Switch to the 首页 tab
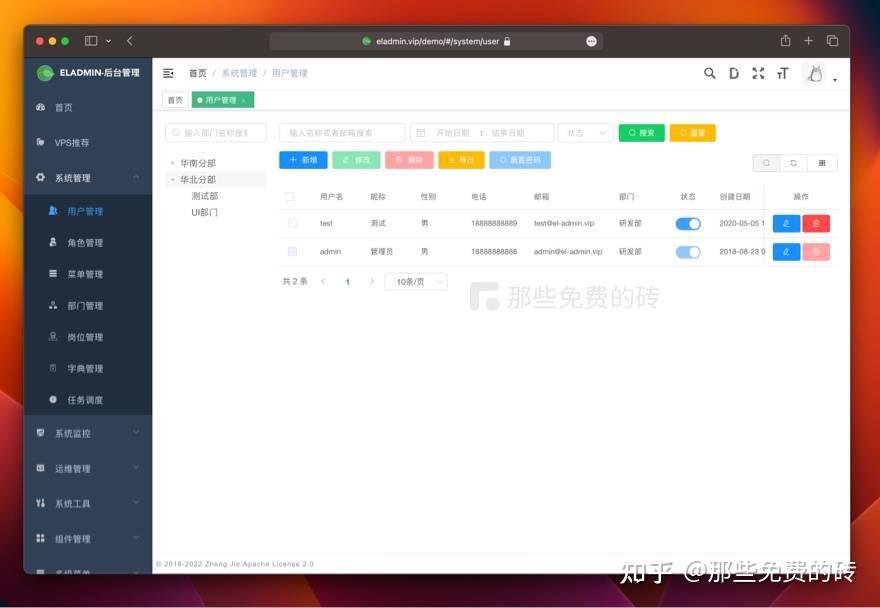The image size is (880, 608). click(x=174, y=100)
